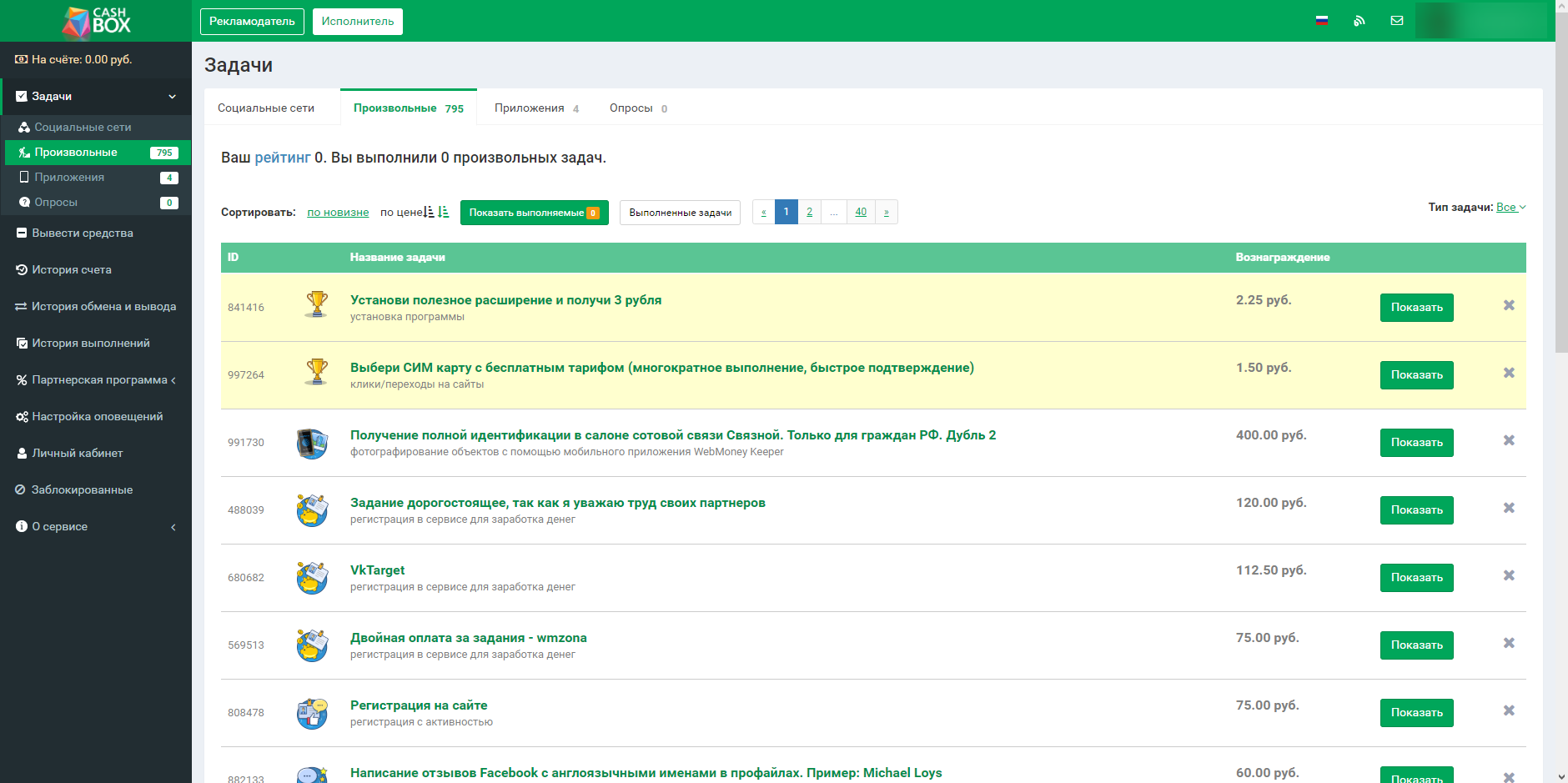Image resolution: width=1568 pixels, height=783 pixels.
Task: Click trophy icon for task 841416
Action: (x=316, y=304)
